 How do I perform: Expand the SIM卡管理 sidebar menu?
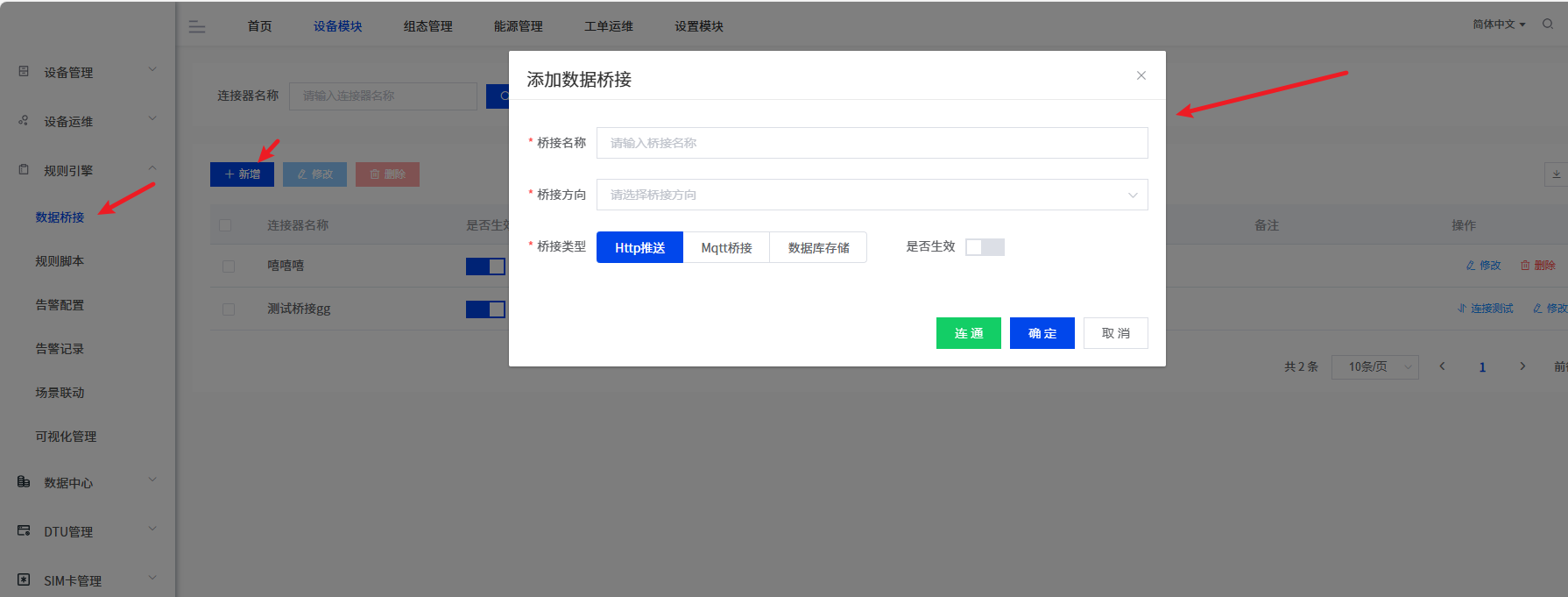pos(152,578)
